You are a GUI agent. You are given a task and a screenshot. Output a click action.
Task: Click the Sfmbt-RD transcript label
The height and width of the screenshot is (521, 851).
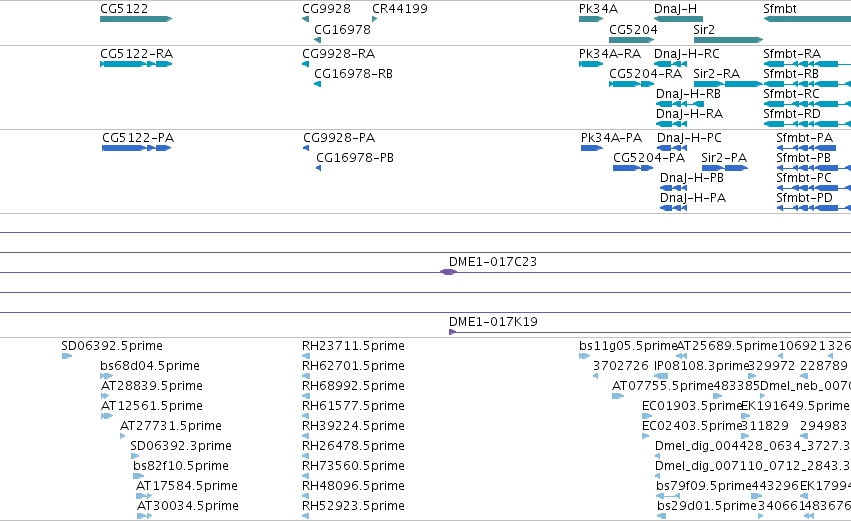[792, 114]
